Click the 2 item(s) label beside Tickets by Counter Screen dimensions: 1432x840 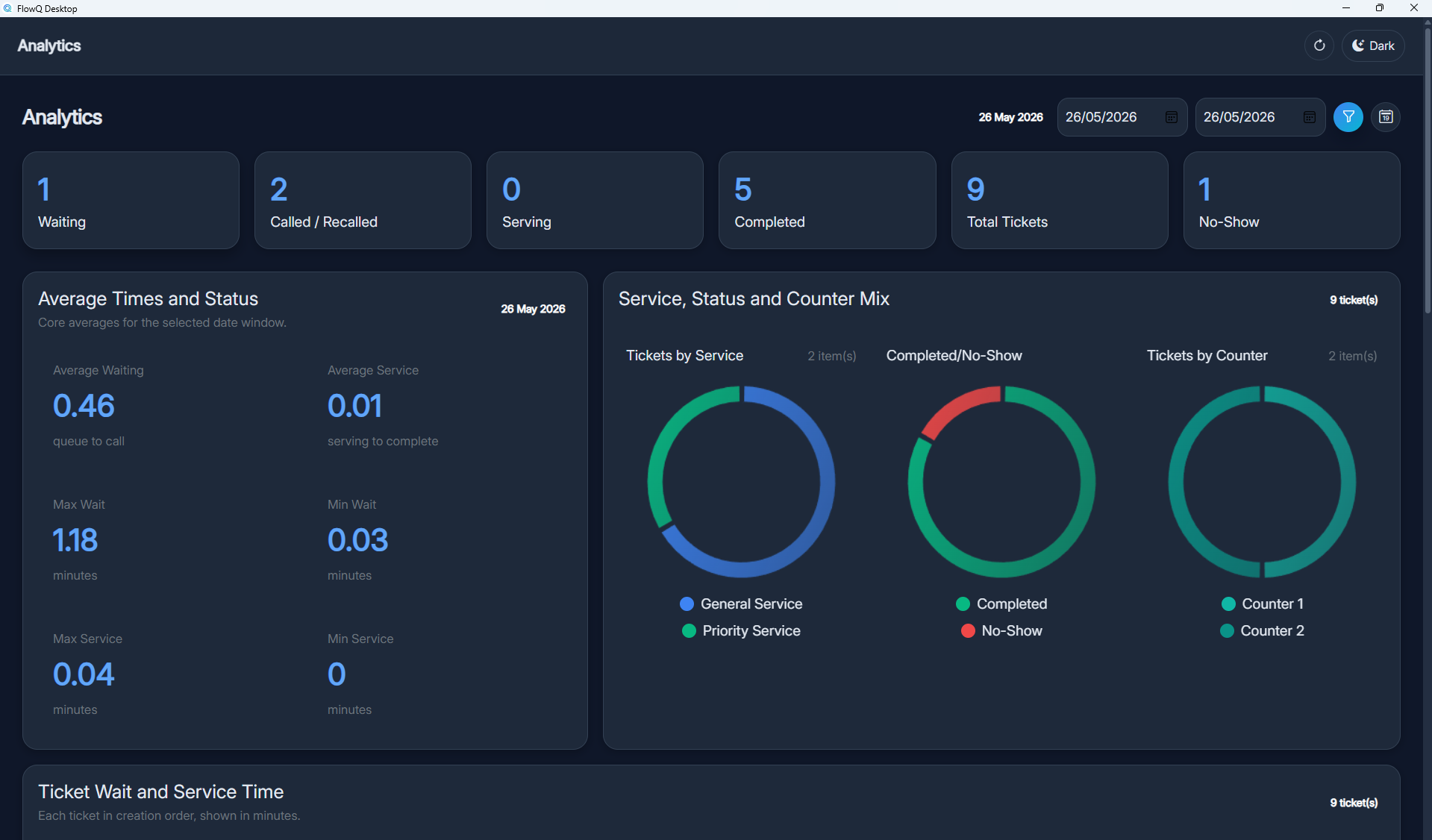coord(1352,357)
